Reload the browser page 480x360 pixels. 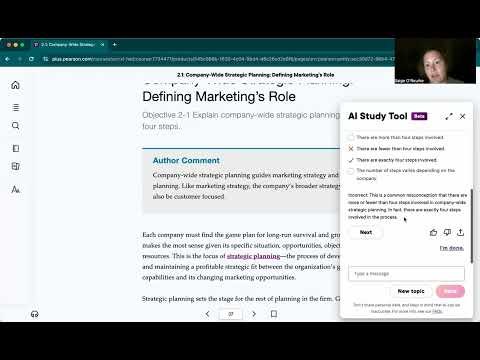(31, 59)
